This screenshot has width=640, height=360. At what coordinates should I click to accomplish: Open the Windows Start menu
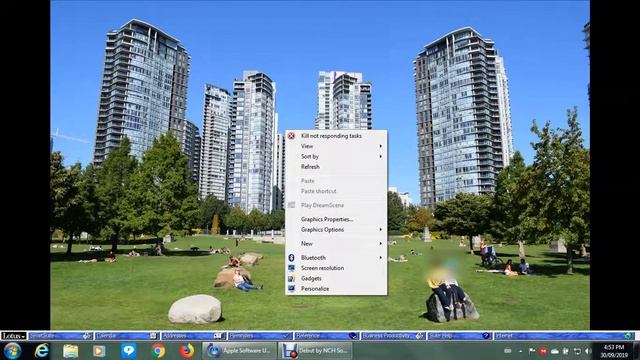click(12, 351)
